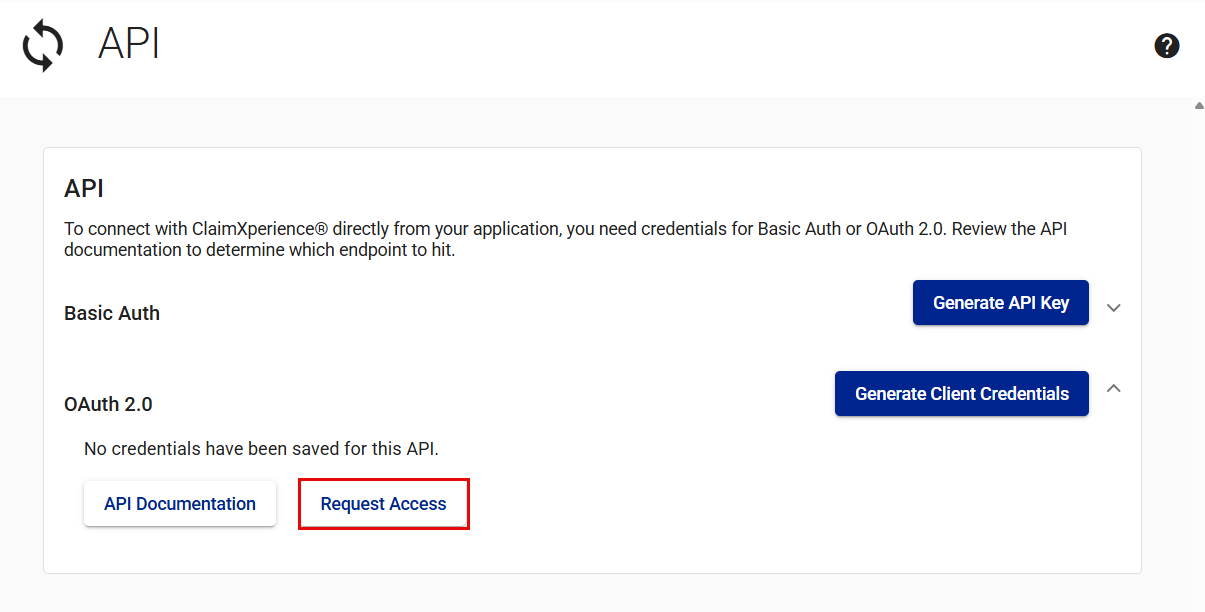Click the scrollbar up arrow
This screenshot has height=612, width=1205.
click(x=1198, y=105)
